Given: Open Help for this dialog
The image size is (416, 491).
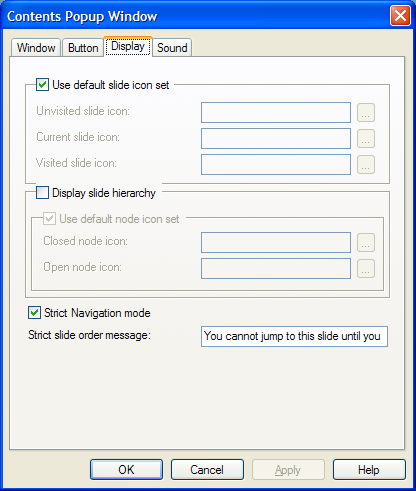Looking at the screenshot, I should (x=369, y=470).
